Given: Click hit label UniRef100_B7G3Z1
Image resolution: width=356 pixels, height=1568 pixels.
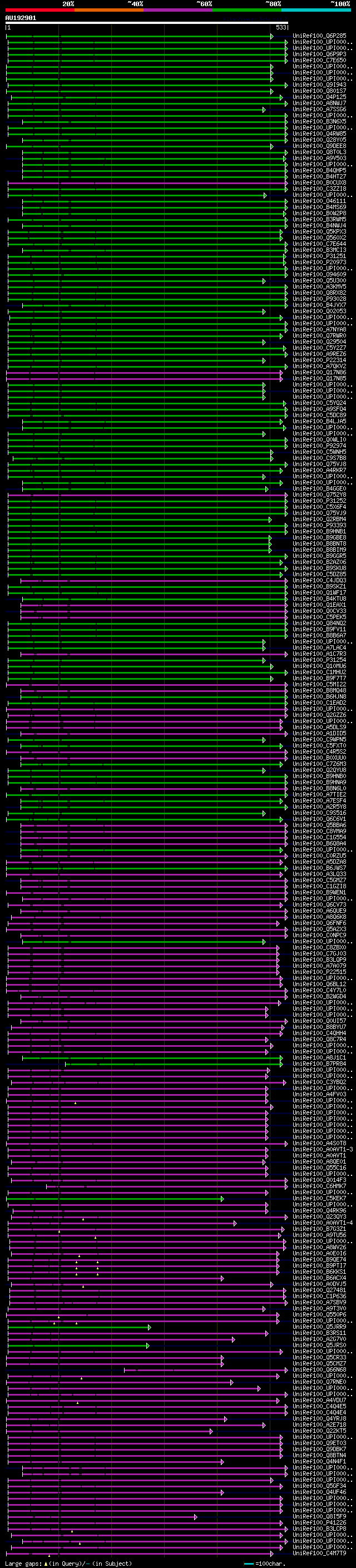Looking at the screenshot, I should [319, 1229].
